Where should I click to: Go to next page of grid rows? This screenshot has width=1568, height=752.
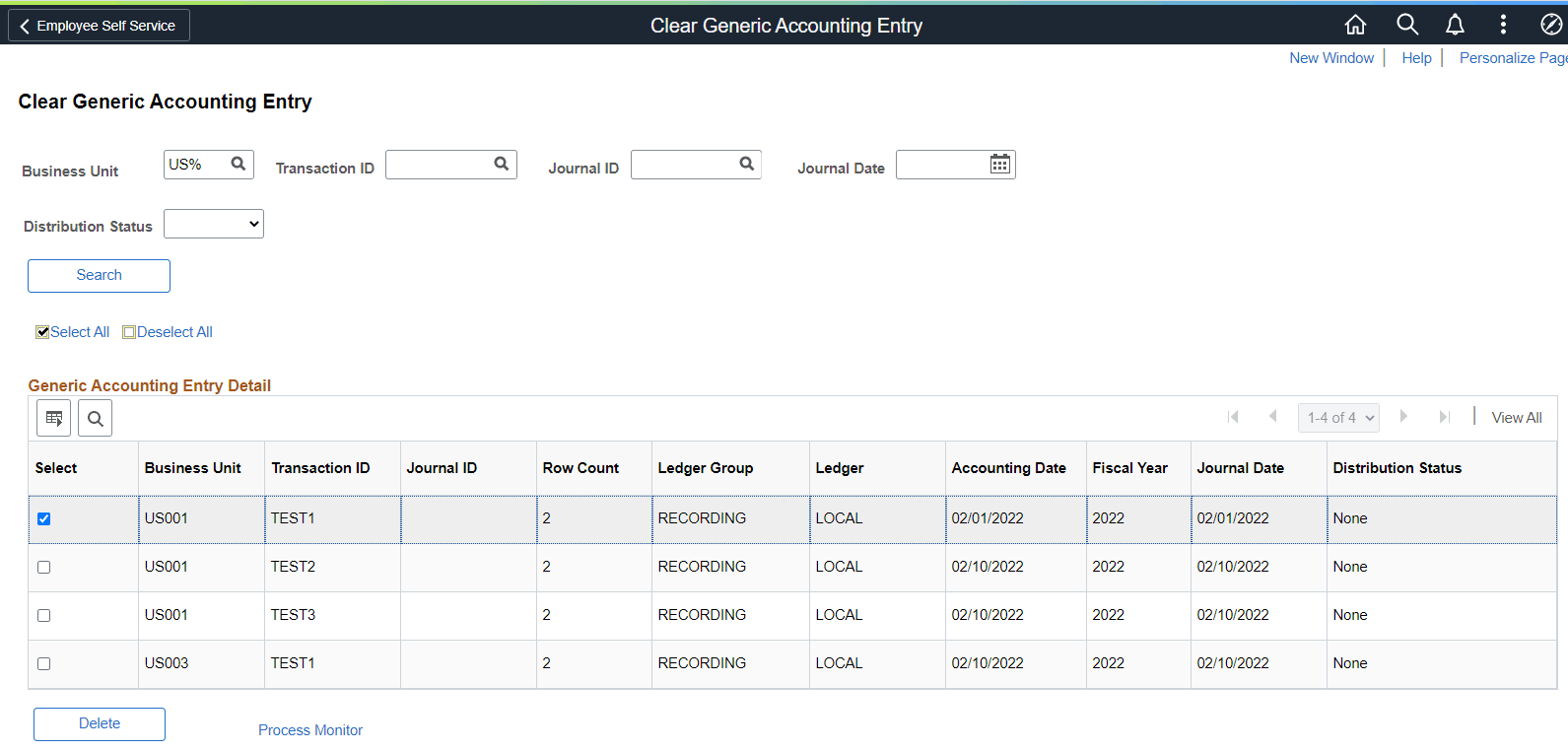coord(1403,417)
